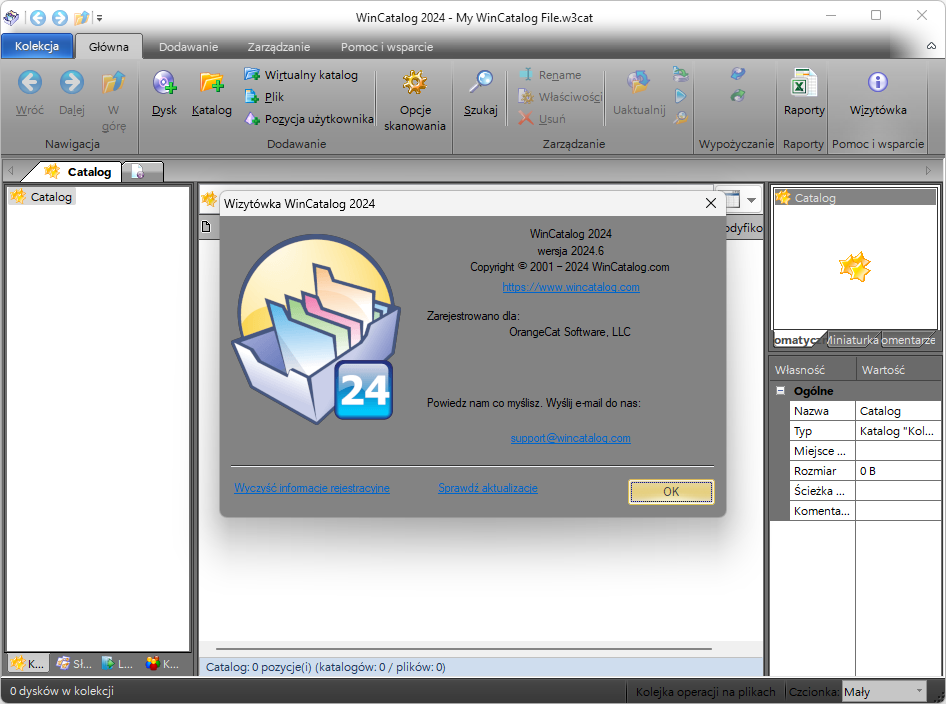
Task: Add a disk with the Dysk icon
Action: 164,82
